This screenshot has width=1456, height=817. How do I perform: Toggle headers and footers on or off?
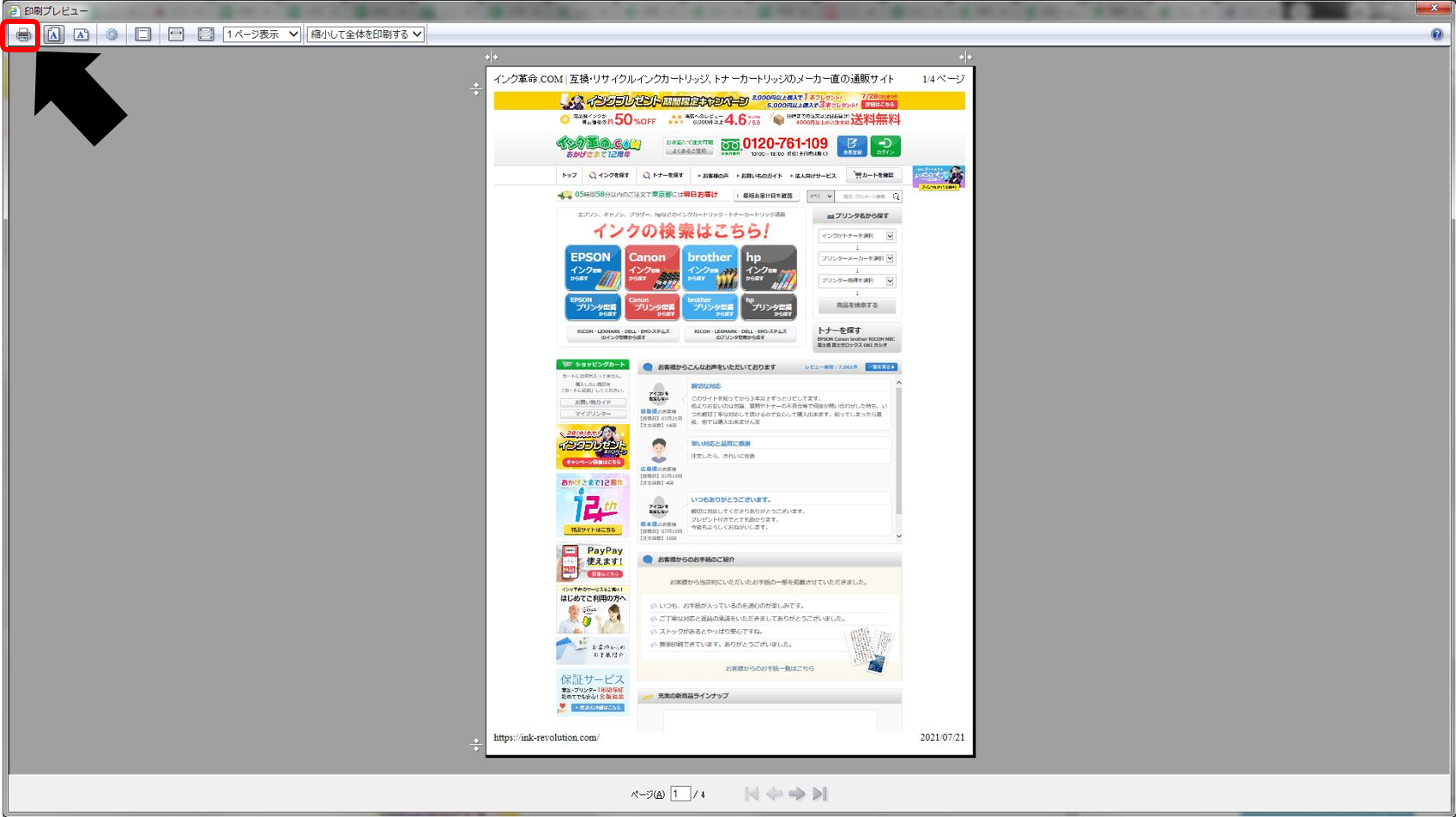[143, 34]
